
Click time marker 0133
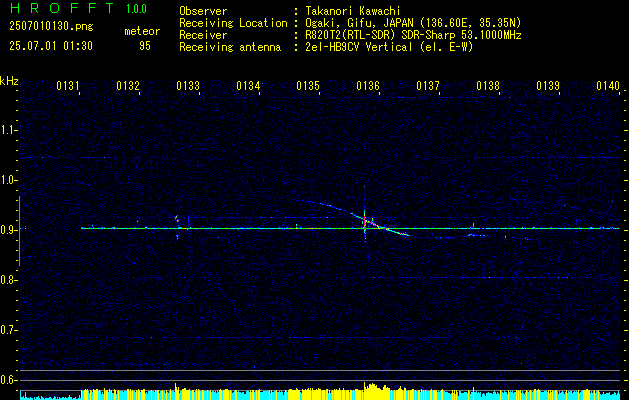coord(188,86)
